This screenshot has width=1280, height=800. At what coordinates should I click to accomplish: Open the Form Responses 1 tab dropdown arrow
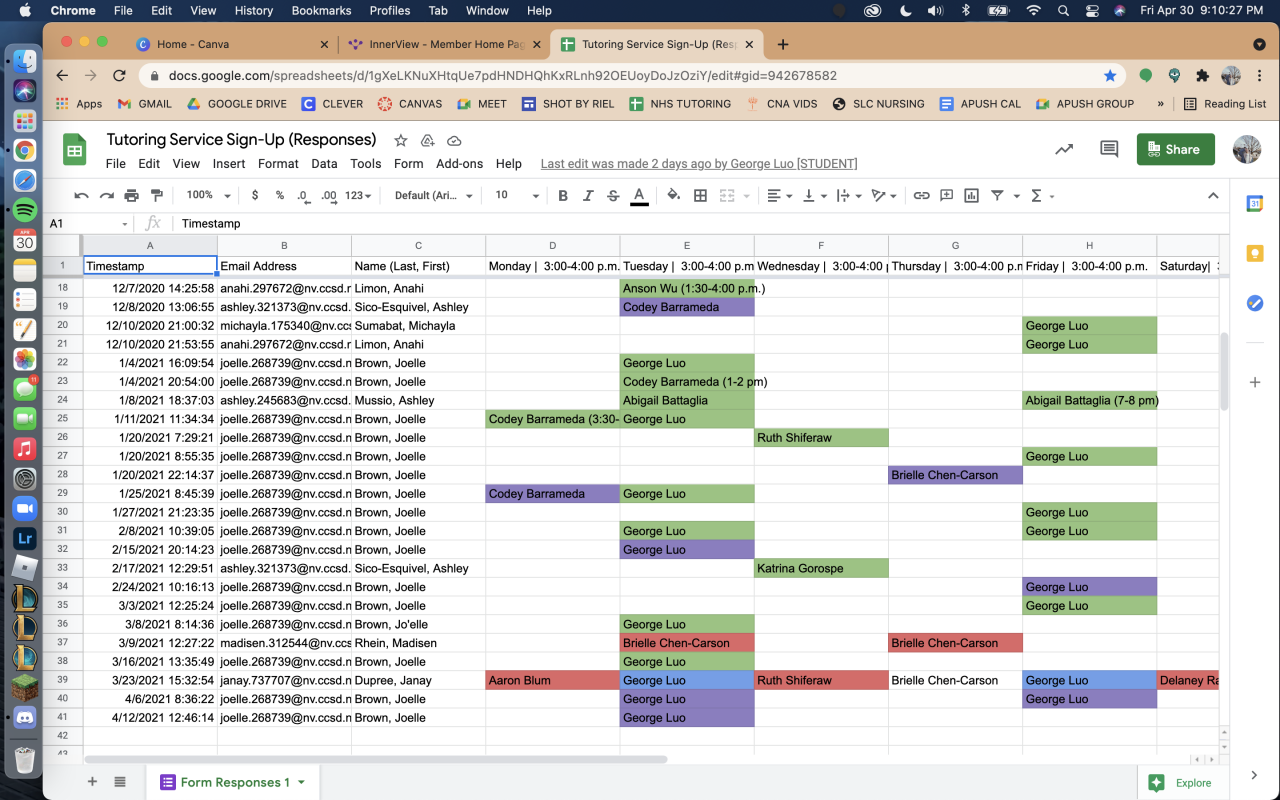coord(301,782)
